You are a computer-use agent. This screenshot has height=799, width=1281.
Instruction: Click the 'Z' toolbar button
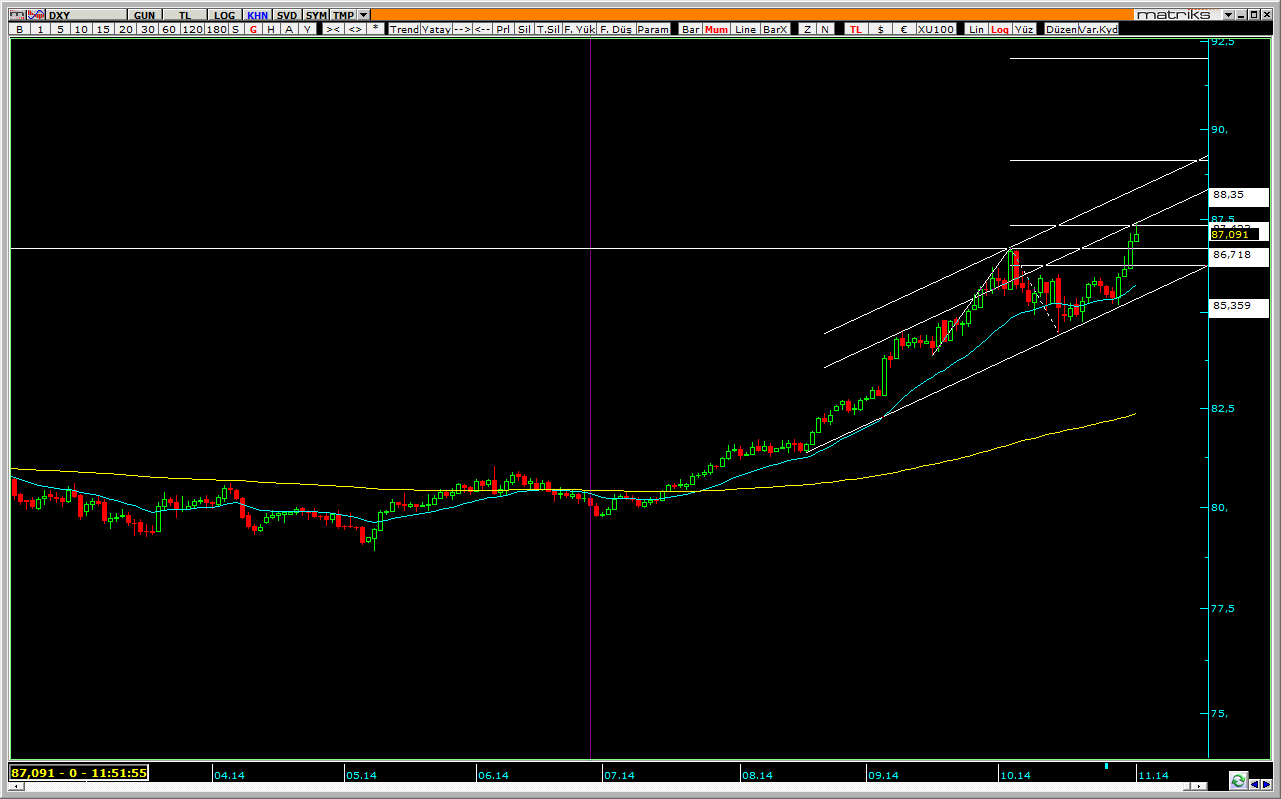point(807,29)
